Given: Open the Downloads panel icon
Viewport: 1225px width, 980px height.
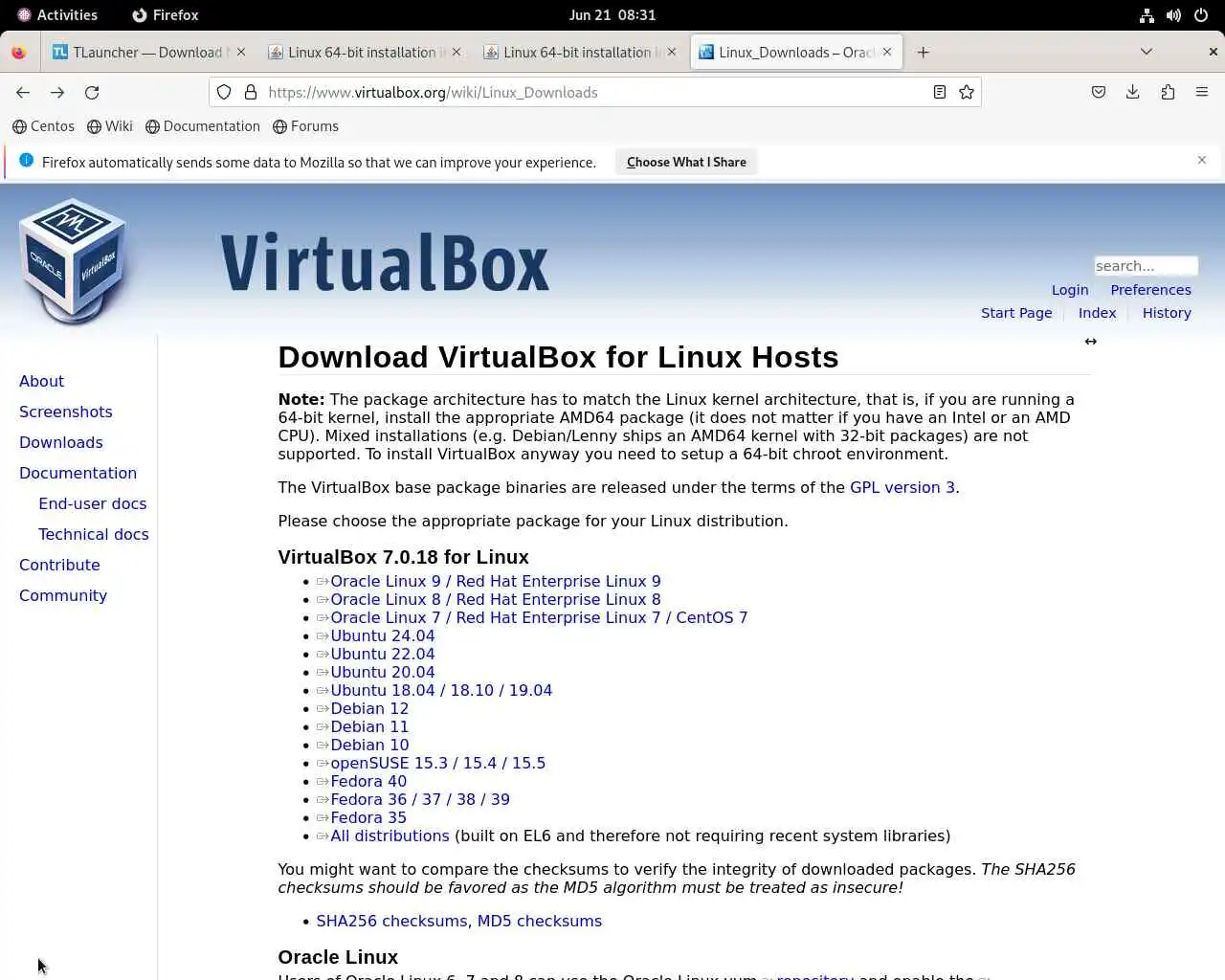Looking at the screenshot, I should point(1133,92).
